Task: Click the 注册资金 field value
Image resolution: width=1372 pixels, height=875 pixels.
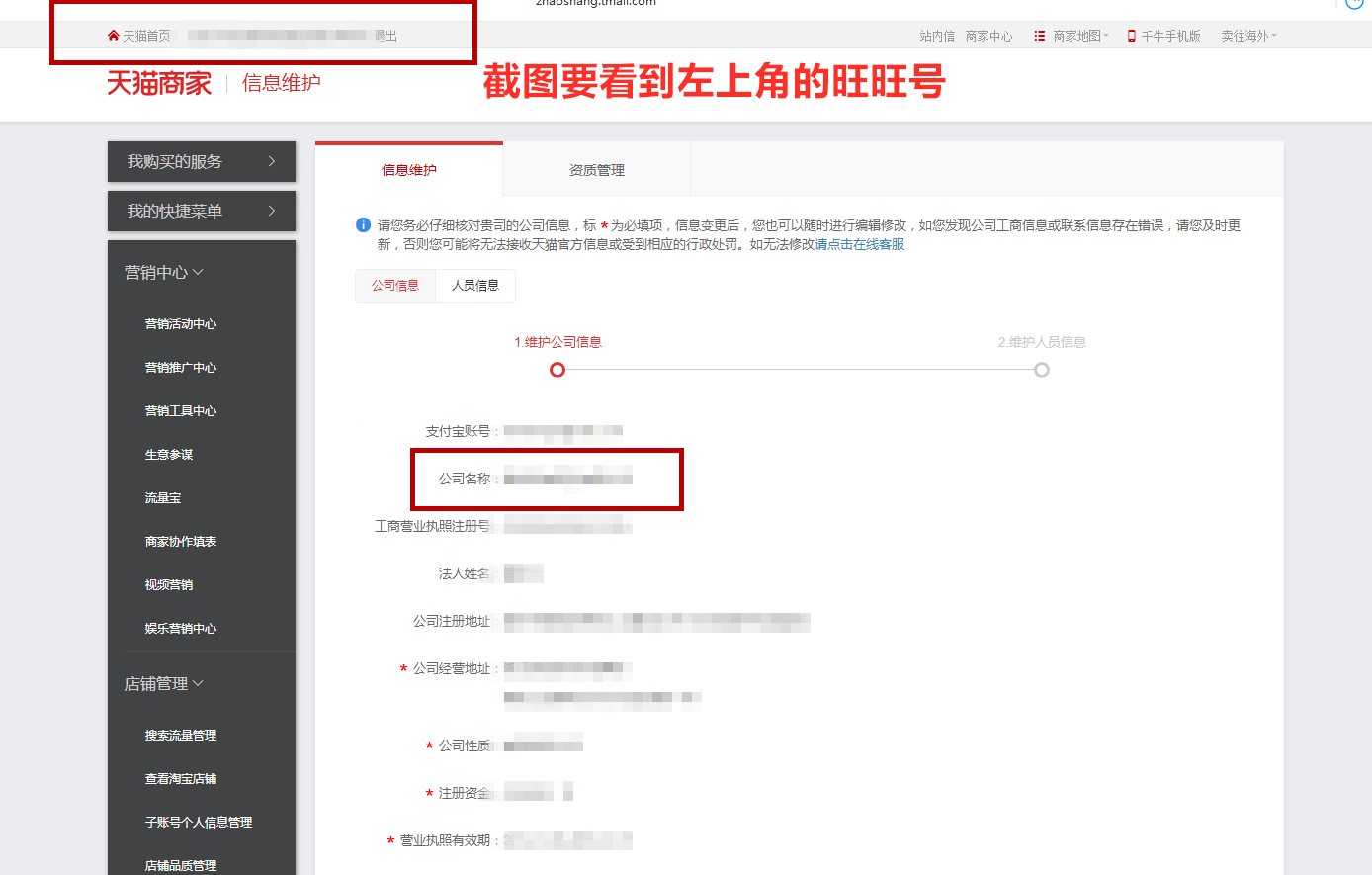Action: coord(539,792)
